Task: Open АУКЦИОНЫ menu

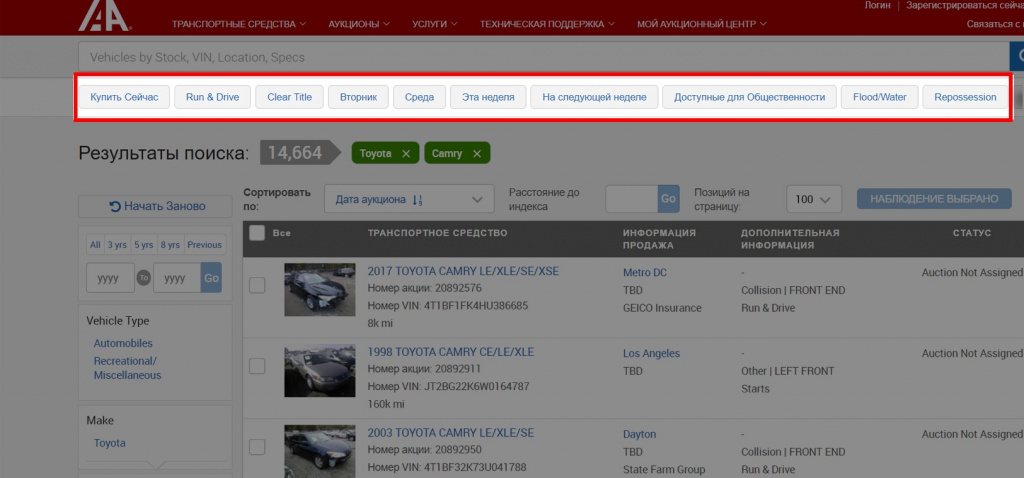Action: pos(359,24)
